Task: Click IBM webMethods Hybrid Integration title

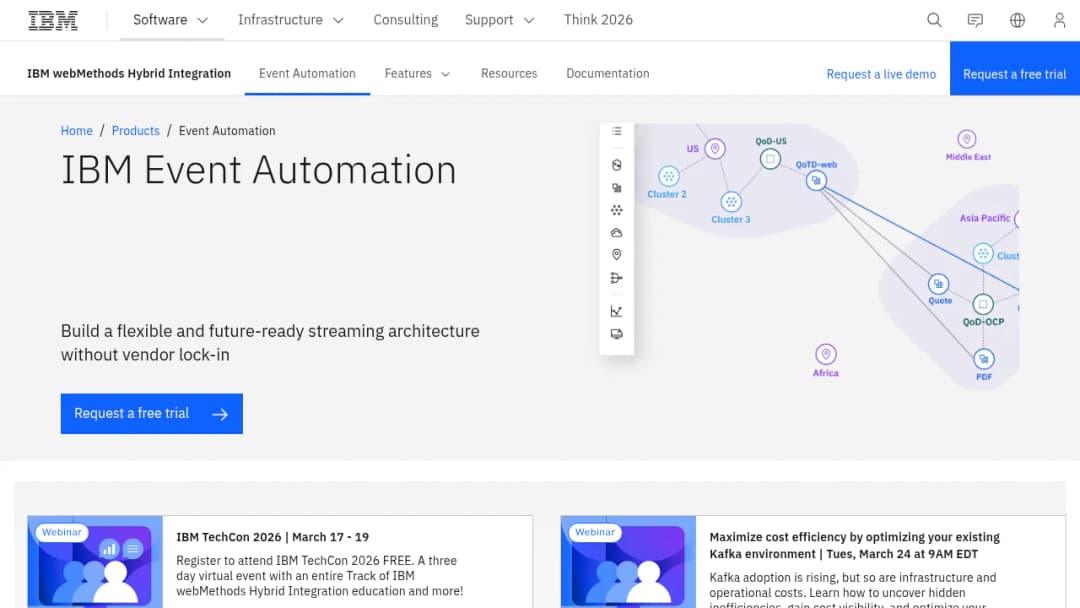Action: point(129,74)
